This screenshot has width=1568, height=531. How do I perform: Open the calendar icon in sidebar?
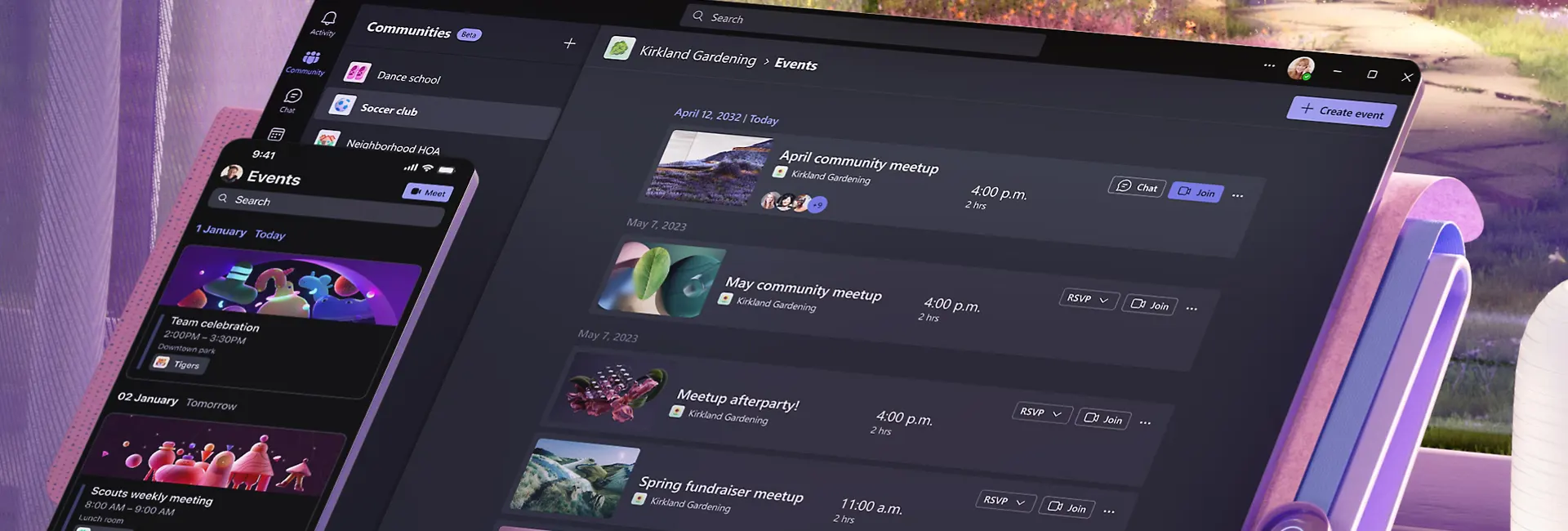(277, 134)
